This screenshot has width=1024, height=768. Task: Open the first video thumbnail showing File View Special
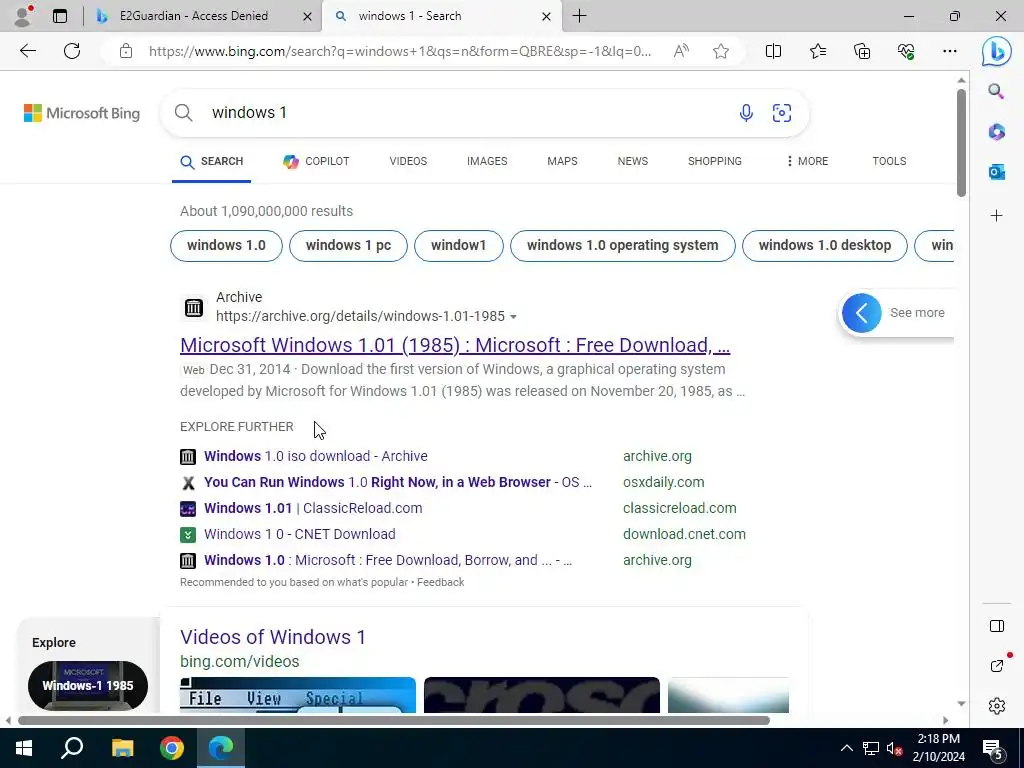coord(298,695)
